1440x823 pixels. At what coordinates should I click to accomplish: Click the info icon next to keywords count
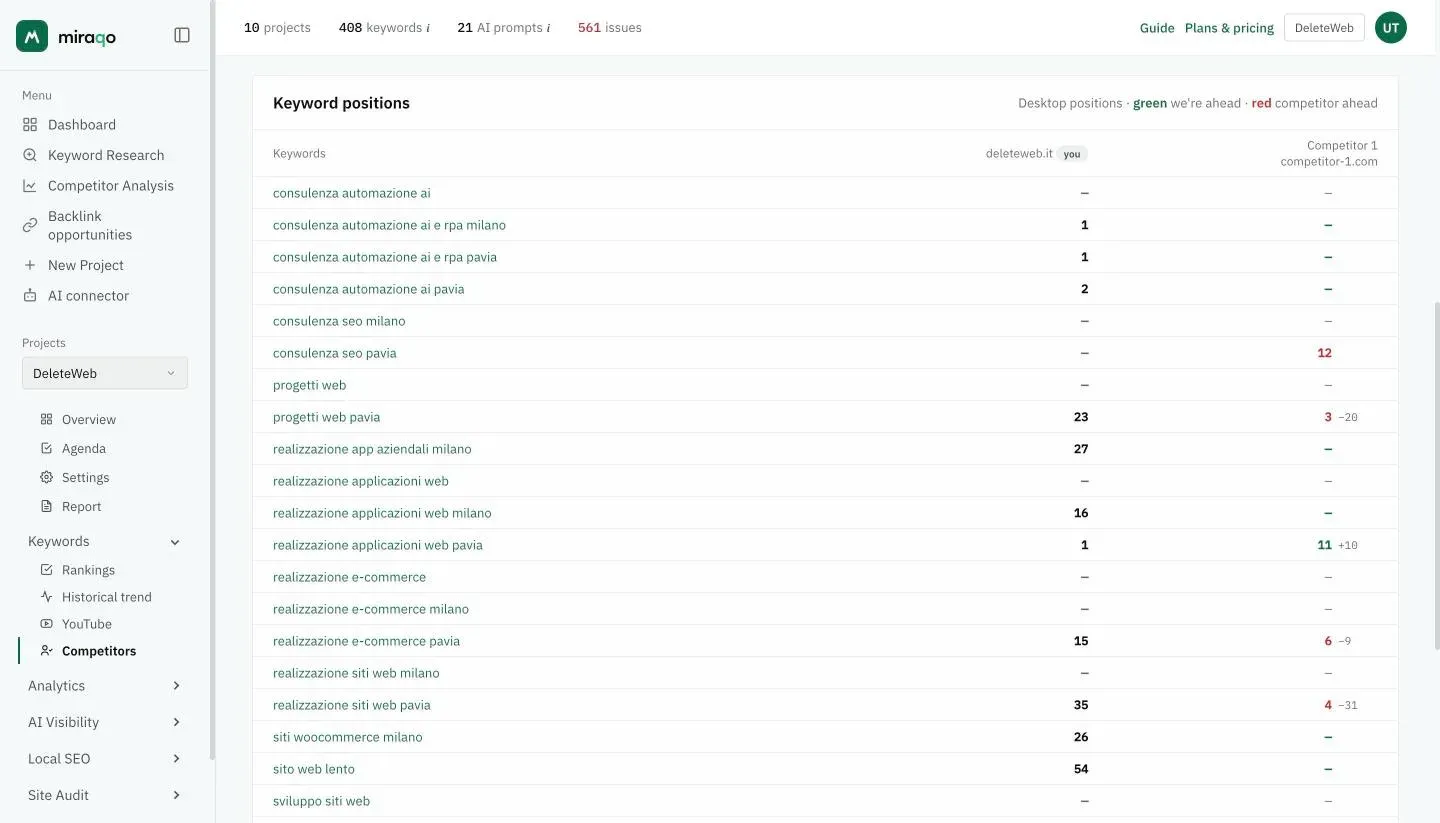(x=428, y=28)
